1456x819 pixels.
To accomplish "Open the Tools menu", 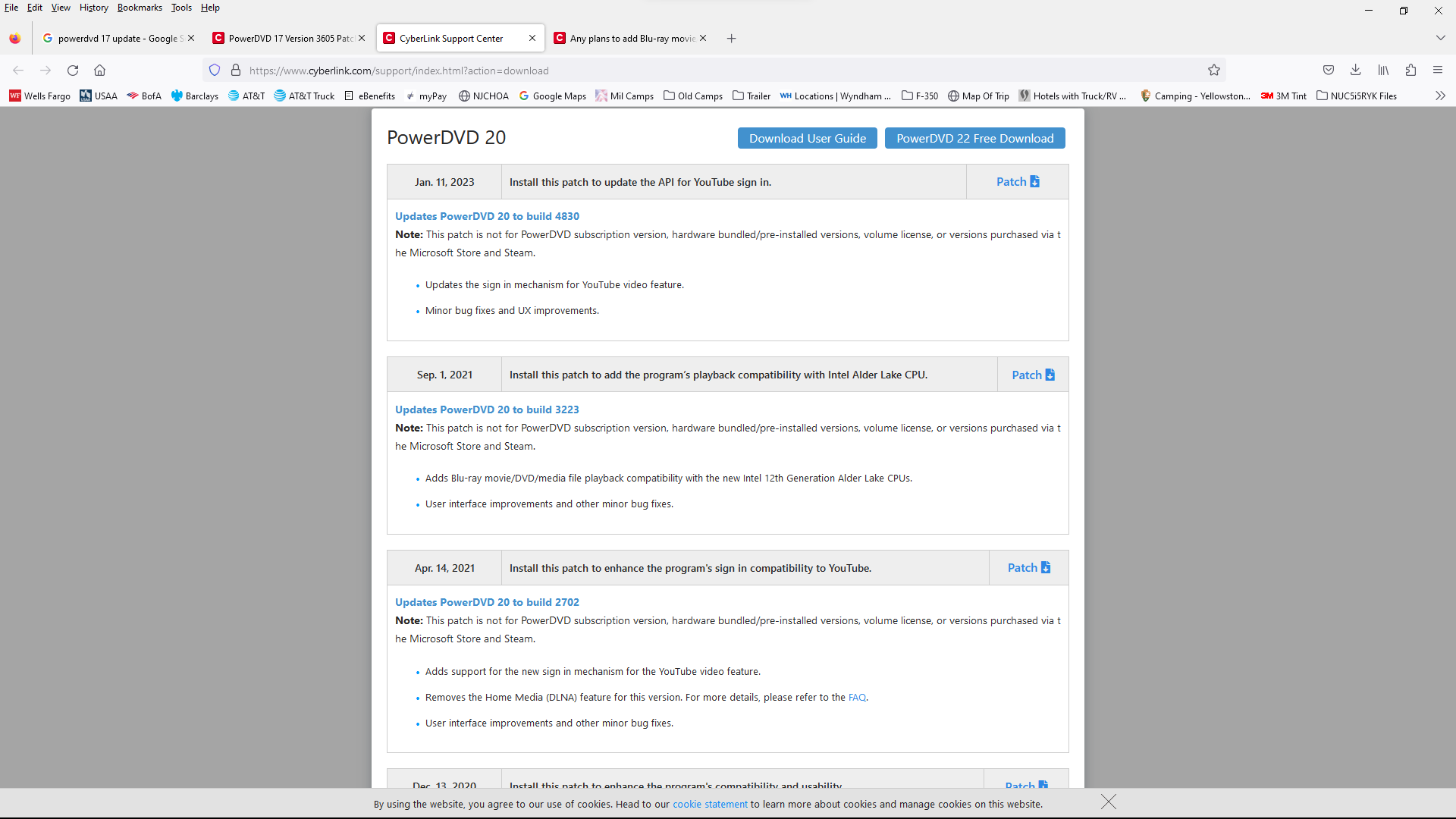I will 181,8.
